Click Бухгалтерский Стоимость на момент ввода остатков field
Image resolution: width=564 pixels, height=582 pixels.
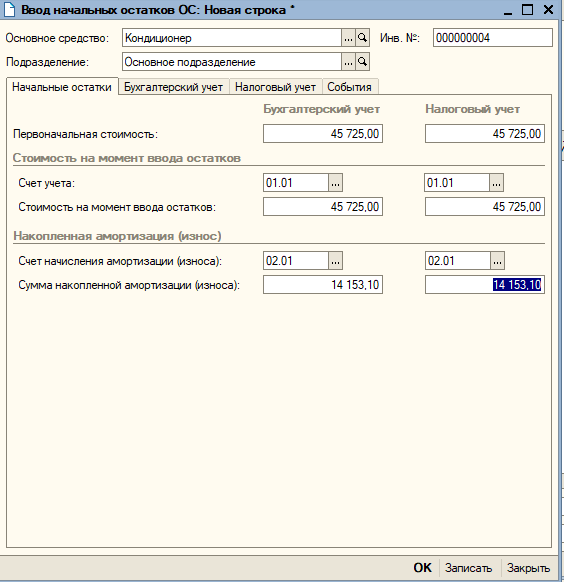[323, 207]
